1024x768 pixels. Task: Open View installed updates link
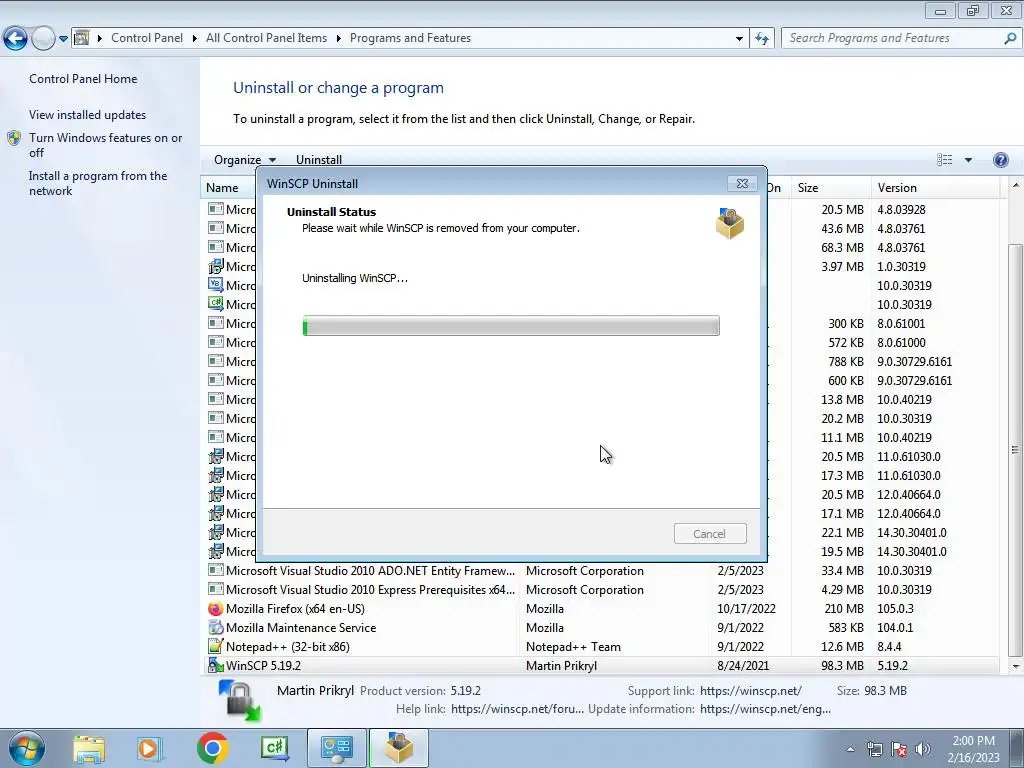coord(88,114)
